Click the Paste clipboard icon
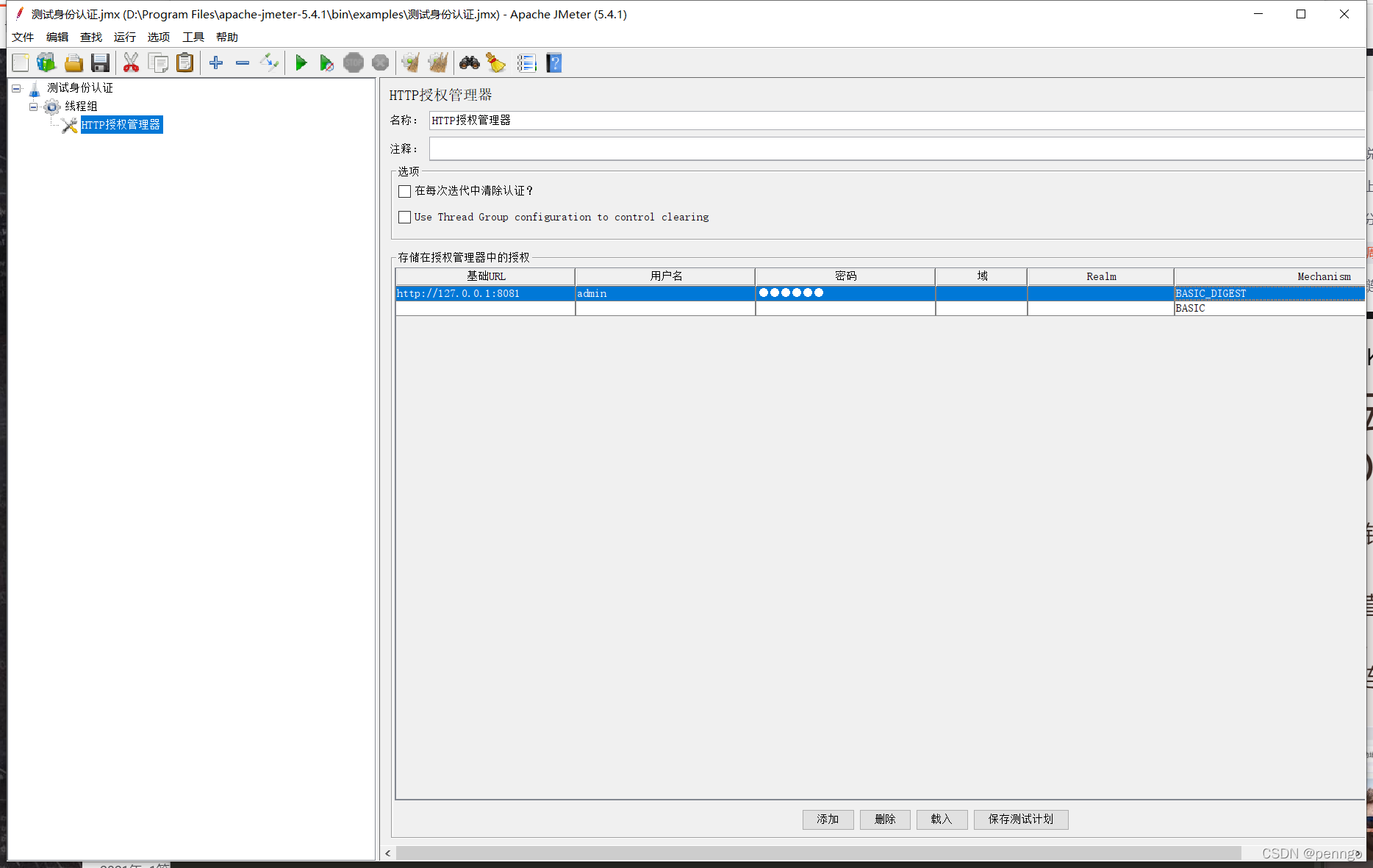The width and height of the screenshot is (1373, 868). [185, 63]
